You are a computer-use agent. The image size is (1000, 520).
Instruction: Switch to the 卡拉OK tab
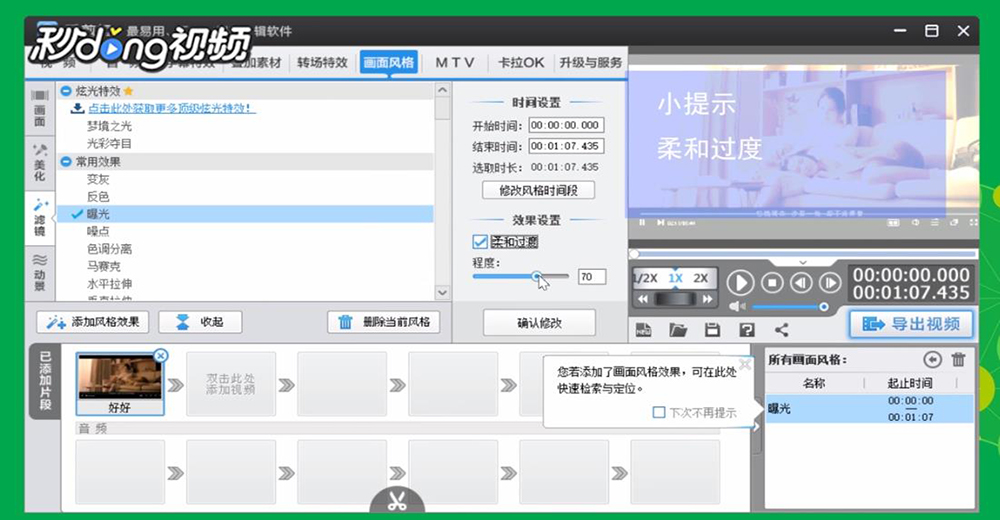520,63
